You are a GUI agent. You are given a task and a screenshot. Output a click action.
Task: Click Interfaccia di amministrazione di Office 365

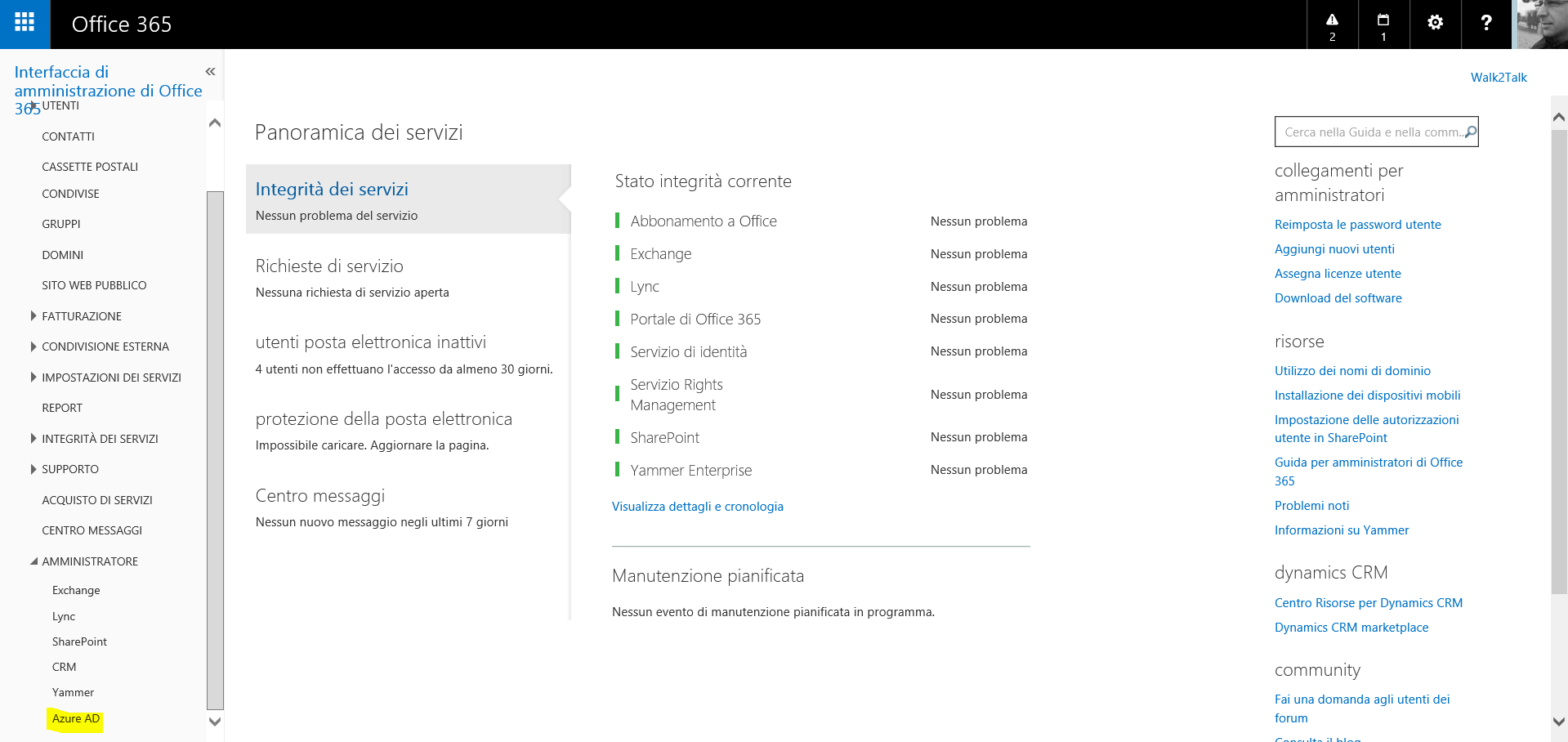pos(108,90)
